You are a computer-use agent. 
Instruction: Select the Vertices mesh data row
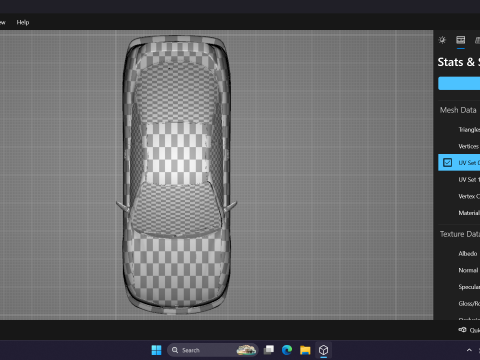pos(459,146)
